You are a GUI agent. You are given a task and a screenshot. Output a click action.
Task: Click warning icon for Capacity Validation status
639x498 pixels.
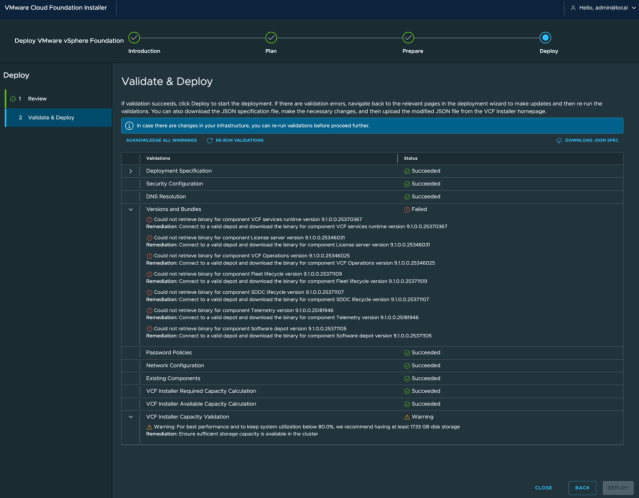tap(407, 417)
